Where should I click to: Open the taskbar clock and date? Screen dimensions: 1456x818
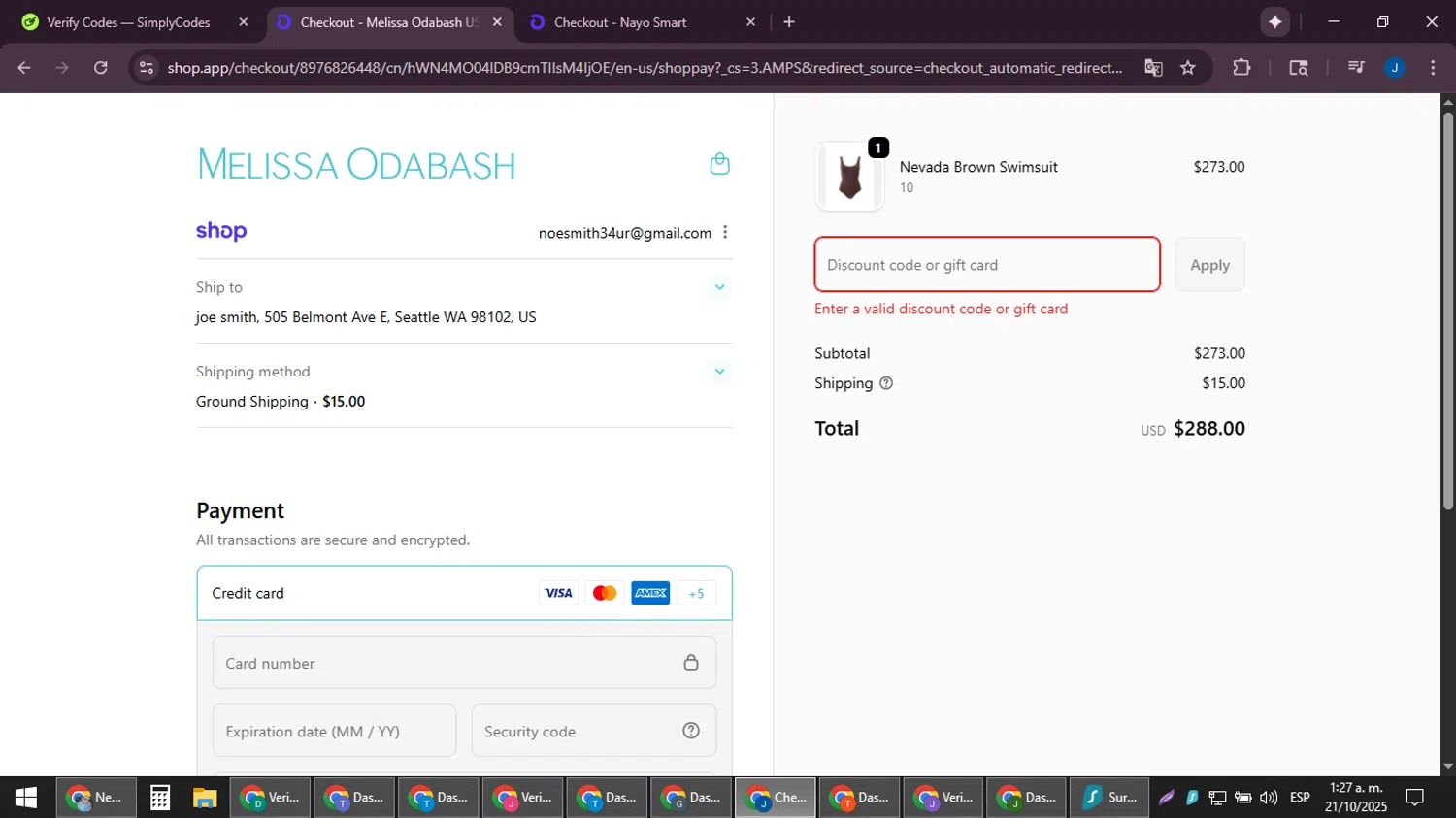pos(1356,798)
